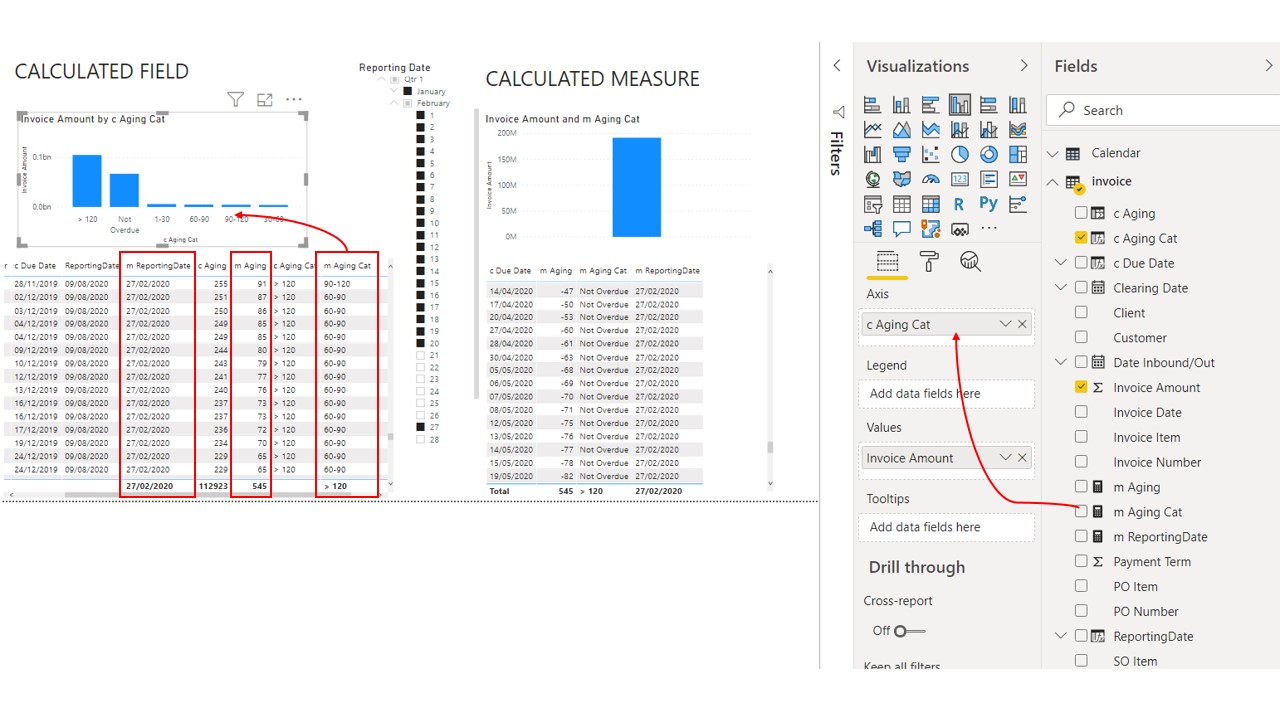Open the Invoice Amount values dropdown
The height and width of the screenshot is (720, 1280).
[x=1005, y=458]
